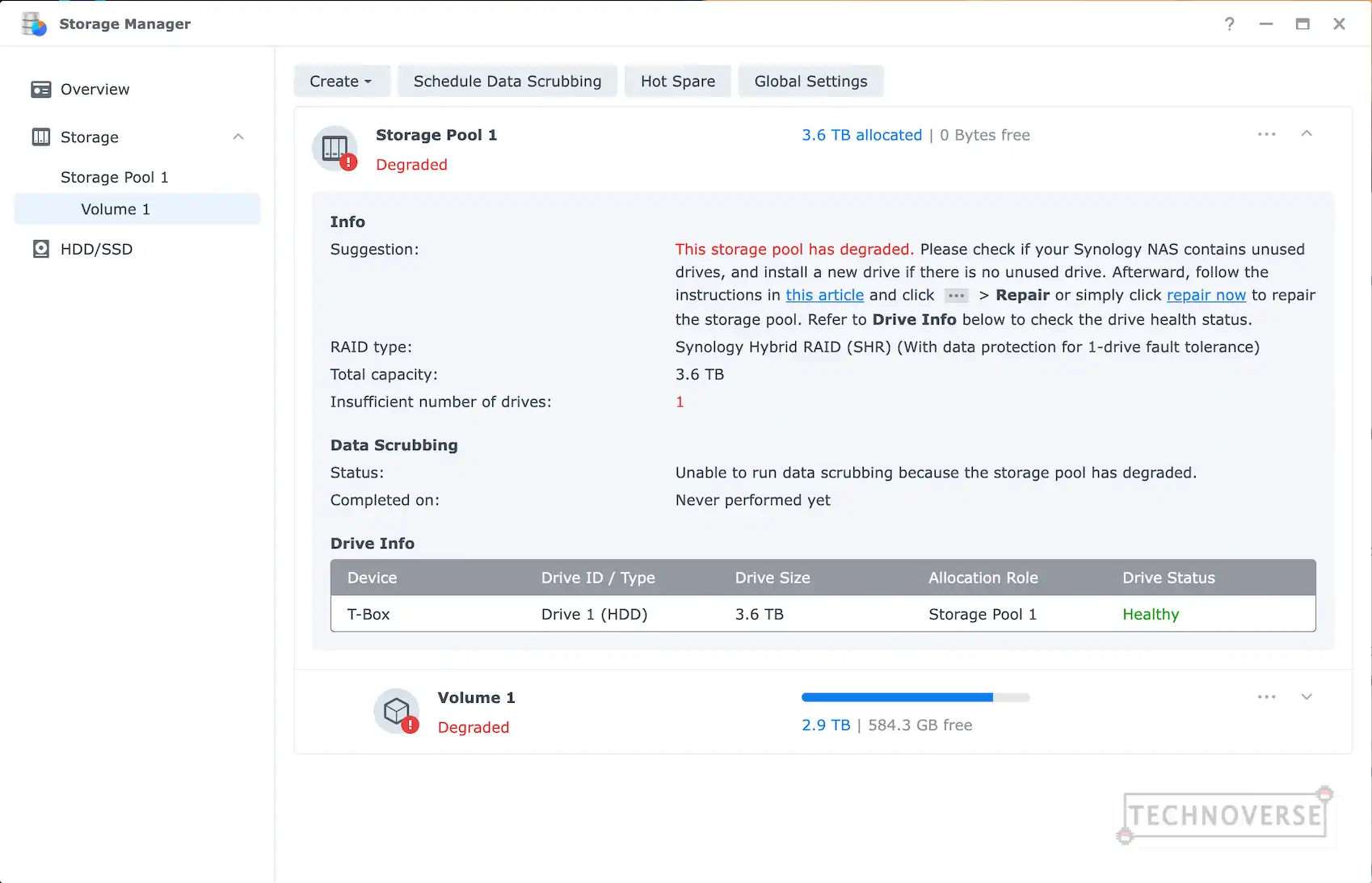This screenshot has height=883, width=1372.
Task: Click the Data Scrubbing section heading
Action: click(x=394, y=446)
